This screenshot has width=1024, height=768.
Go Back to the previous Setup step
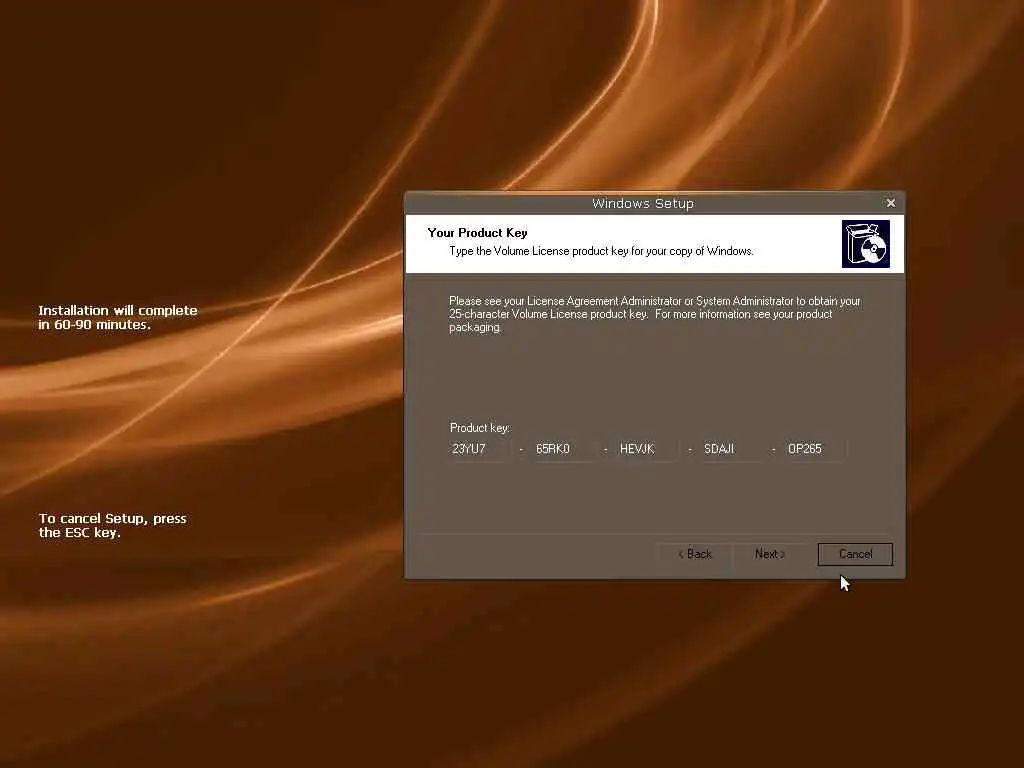click(695, 554)
